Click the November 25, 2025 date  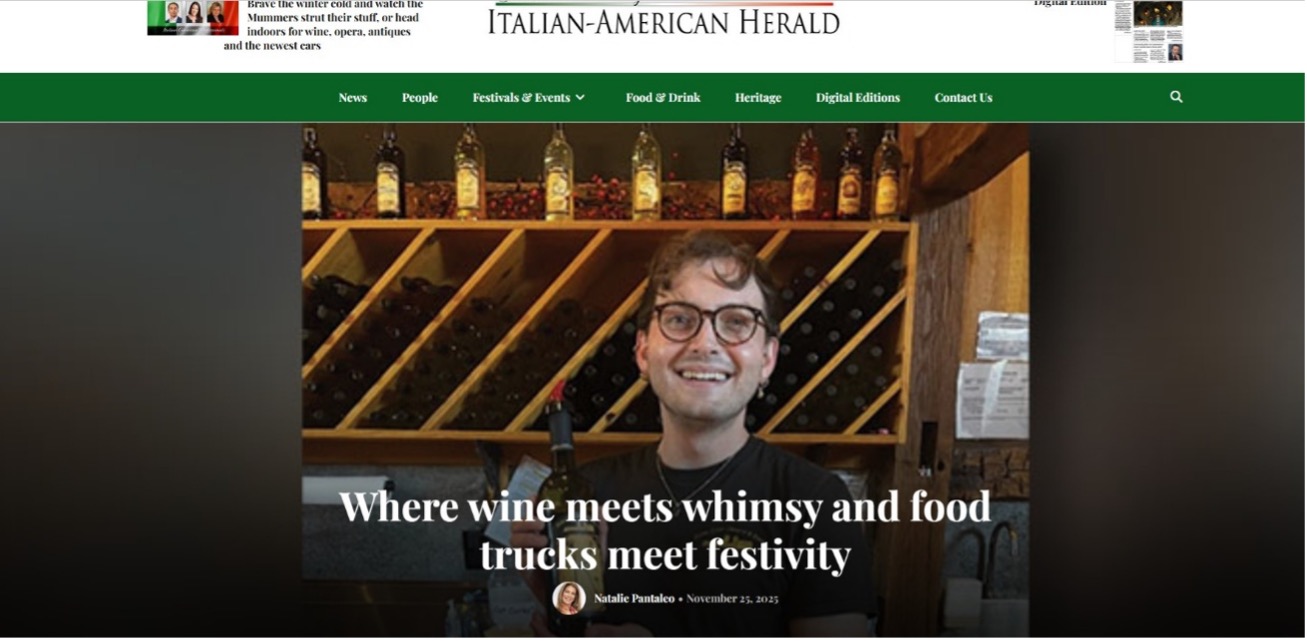pos(732,599)
